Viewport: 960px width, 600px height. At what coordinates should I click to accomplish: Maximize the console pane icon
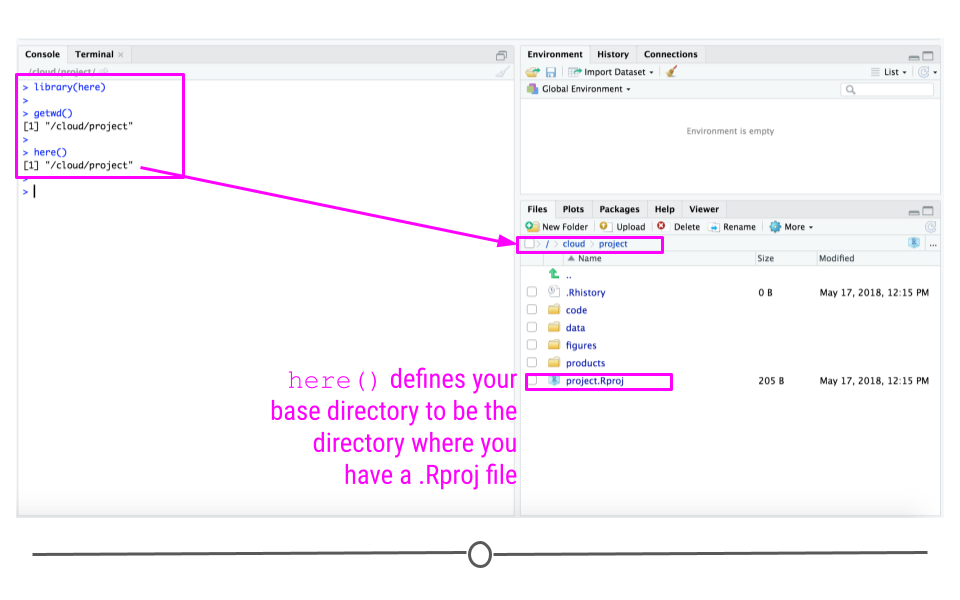[501, 56]
